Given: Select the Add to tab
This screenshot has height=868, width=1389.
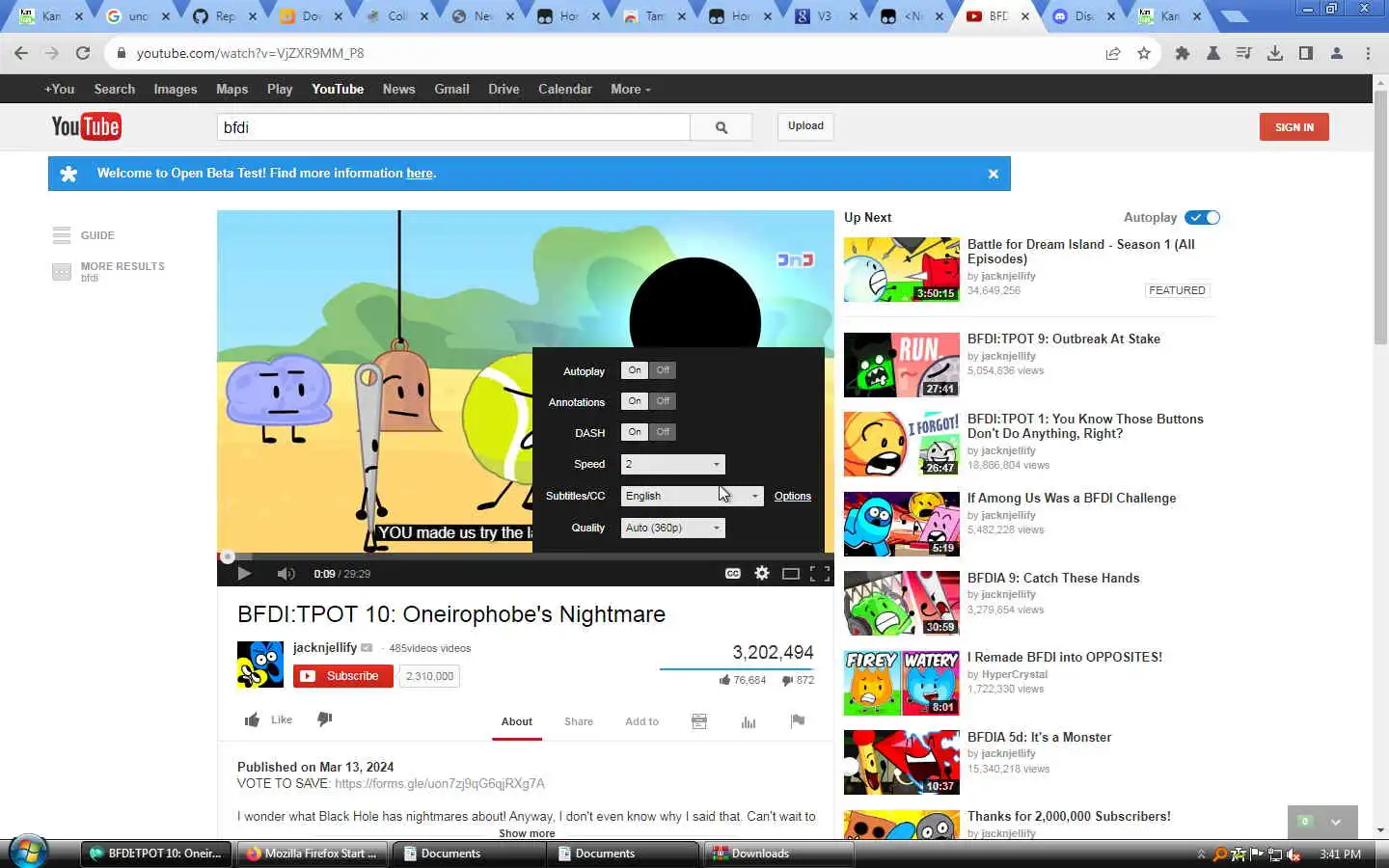Looking at the screenshot, I should [641, 721].
